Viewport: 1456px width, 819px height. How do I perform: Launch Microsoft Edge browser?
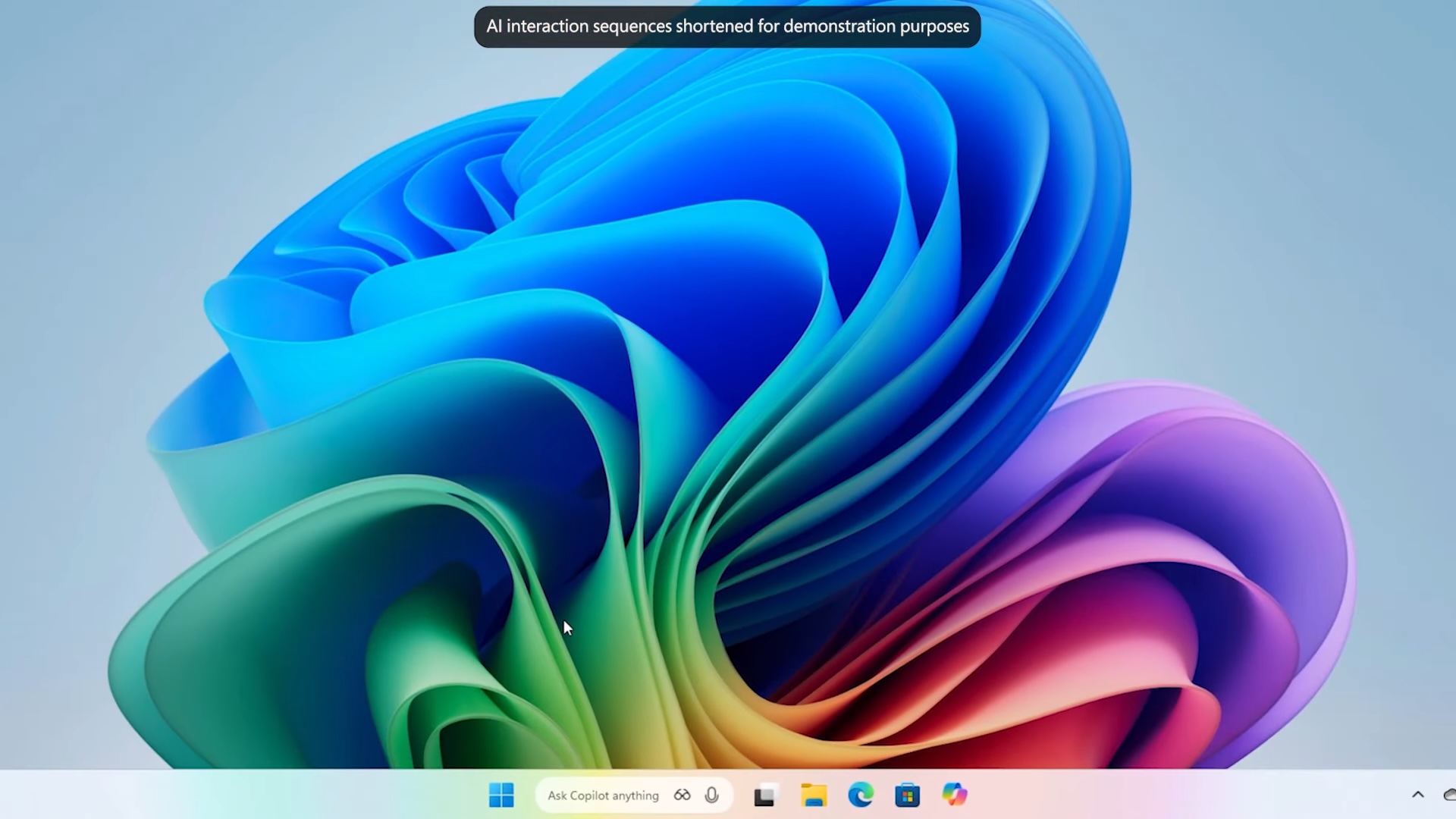pyautogui.click(x=861, y=795)
